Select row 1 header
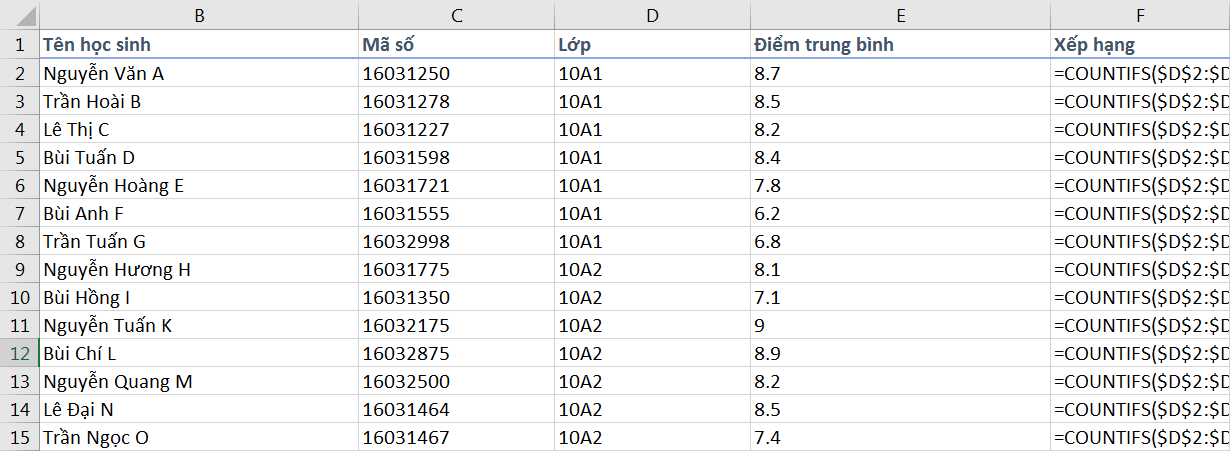The width and height of the screenshot is (1230, 451). (19, 45)
